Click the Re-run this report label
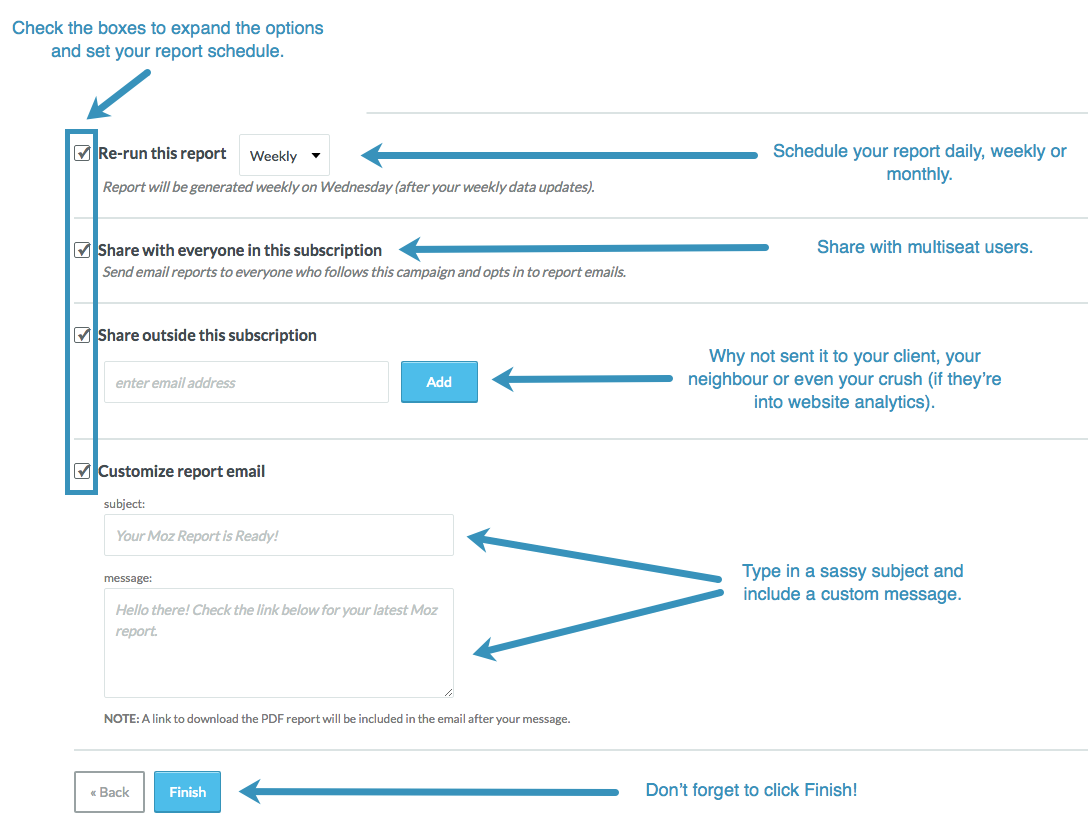The height and width of the screenshot is (821, 1088). pyautogui.click(x=162, y=153)
